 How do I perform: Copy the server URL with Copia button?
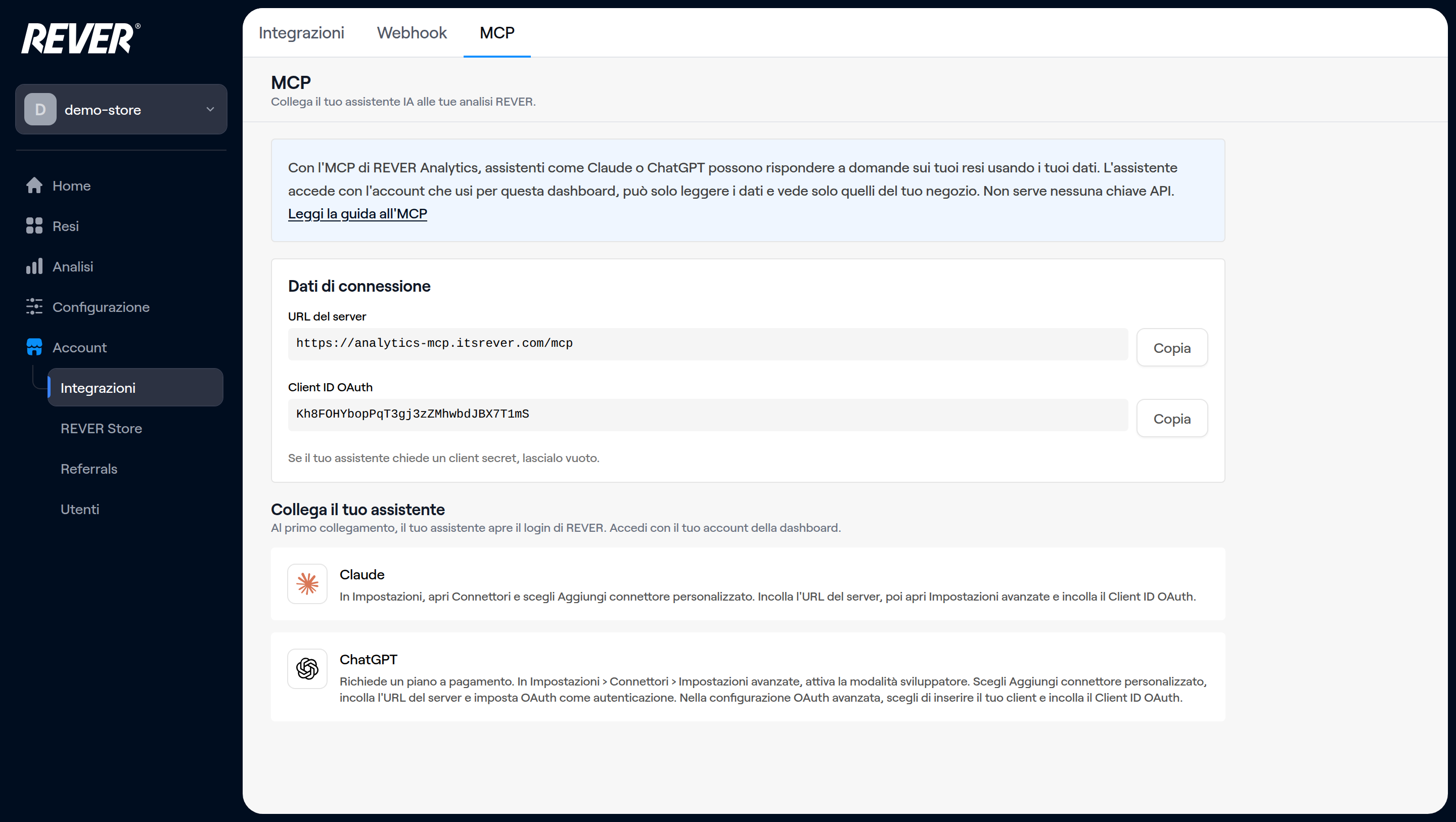[x=1172, y=348]
